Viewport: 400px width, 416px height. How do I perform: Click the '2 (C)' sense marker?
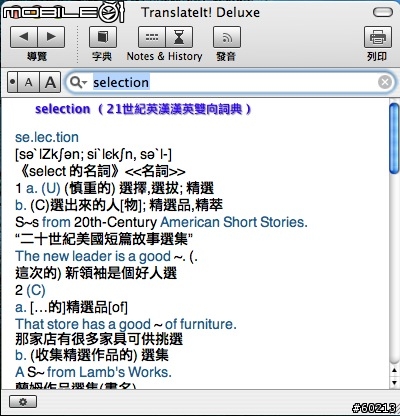pos(30,290)
